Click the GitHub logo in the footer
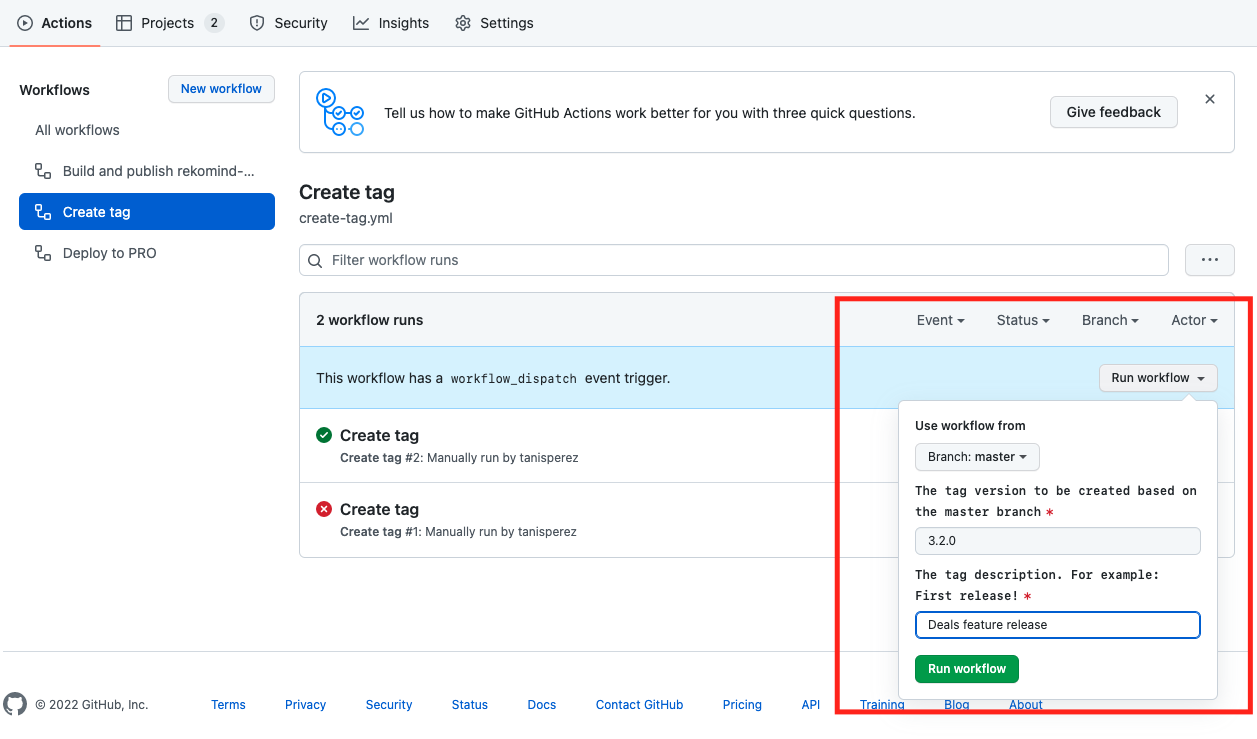This screenshot has width=1257, height=739. point(15,704)
